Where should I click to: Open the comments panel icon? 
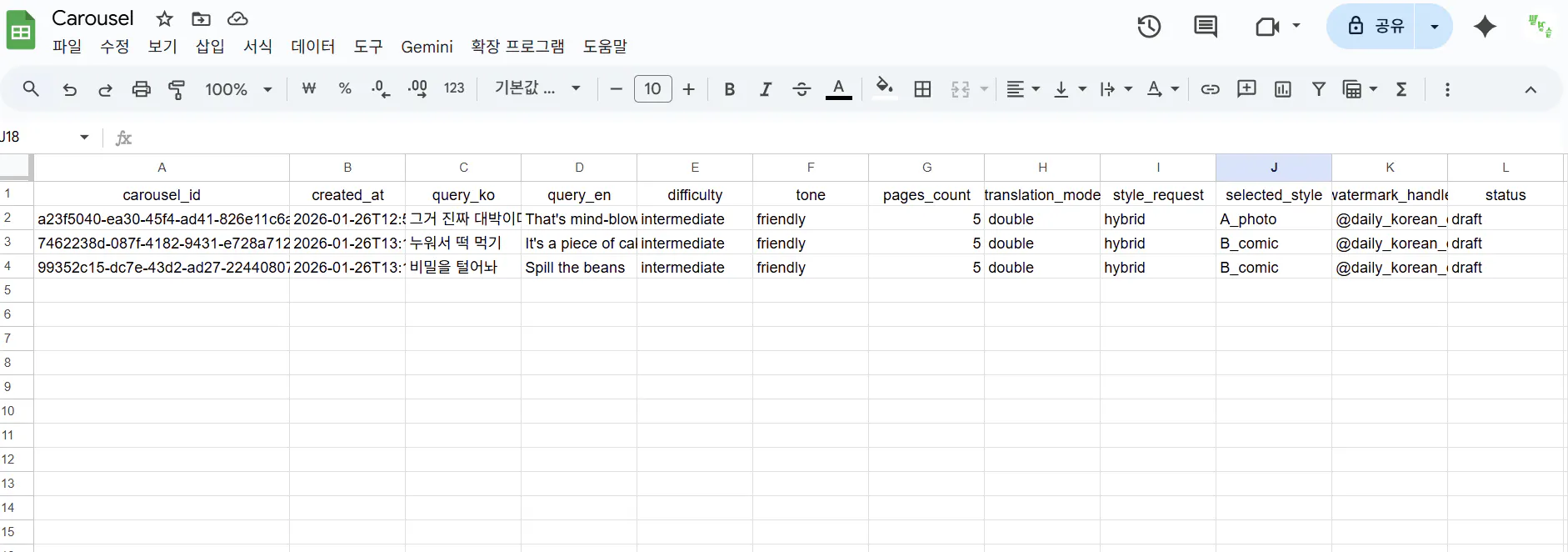(x=1206, y=27)
